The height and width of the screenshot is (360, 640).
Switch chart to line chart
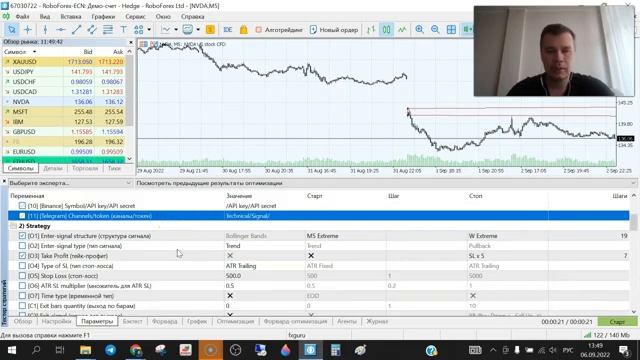point(402,29)
